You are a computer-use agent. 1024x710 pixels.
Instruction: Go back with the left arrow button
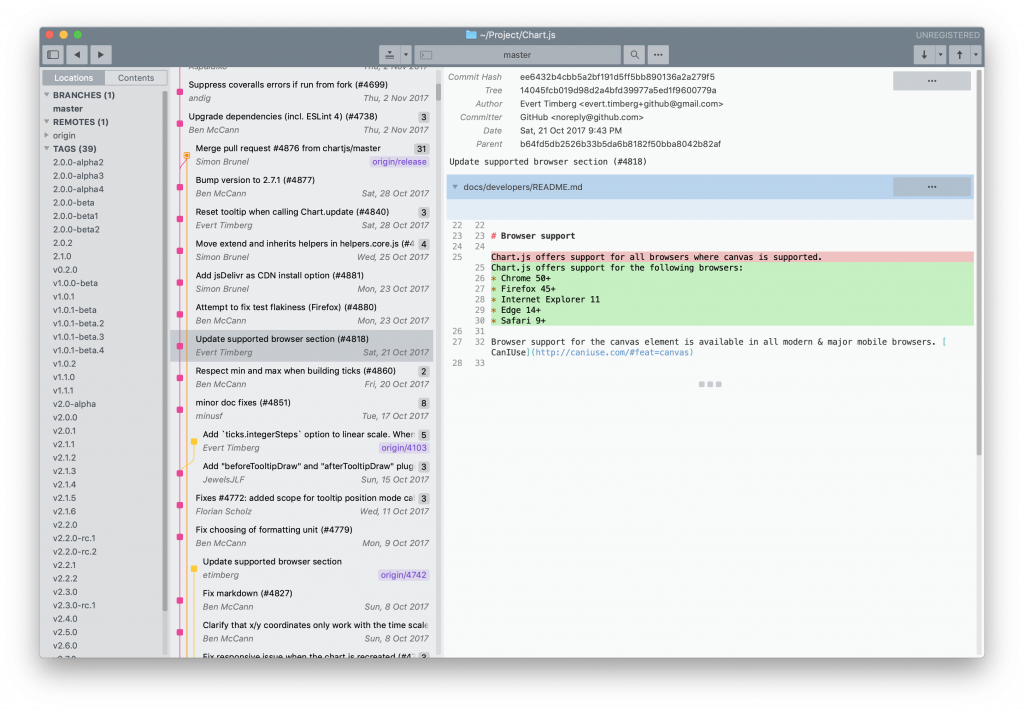[x=77, y=55]
